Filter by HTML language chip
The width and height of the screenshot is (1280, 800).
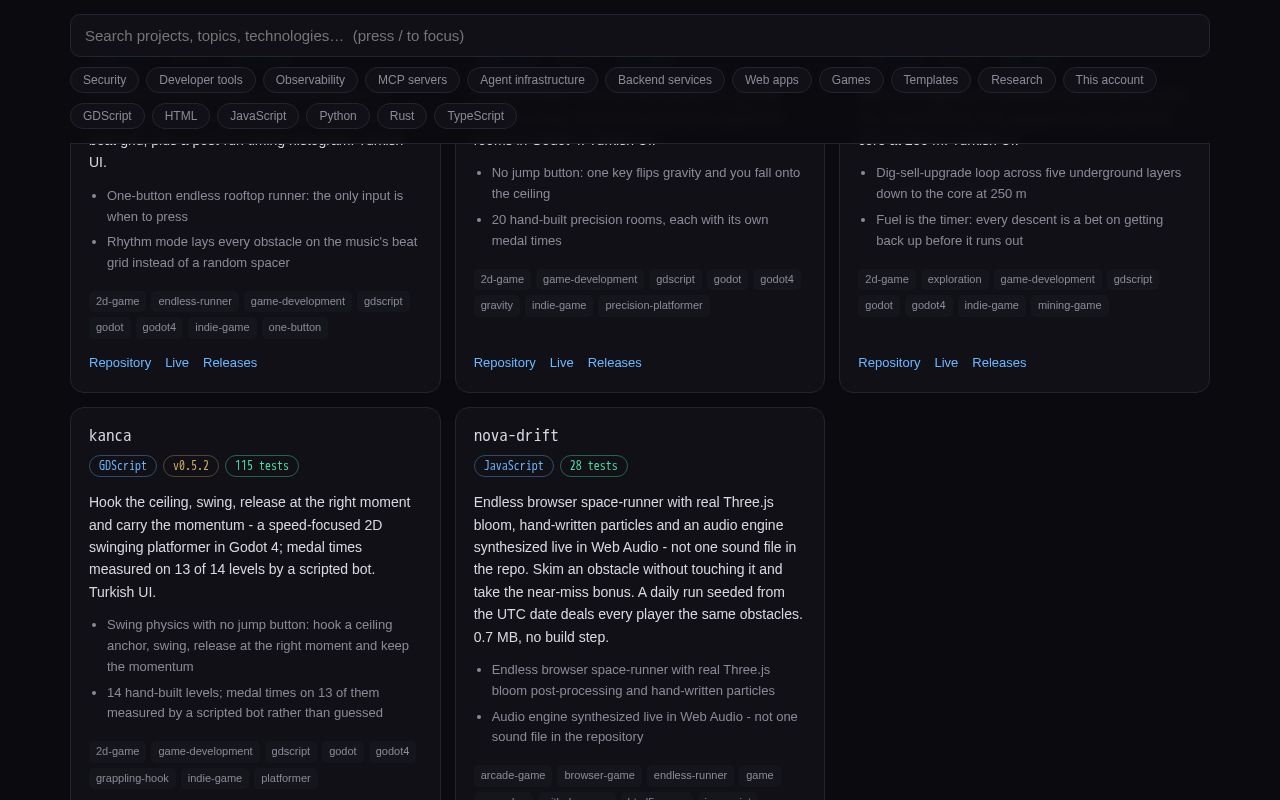pos(181,116)
